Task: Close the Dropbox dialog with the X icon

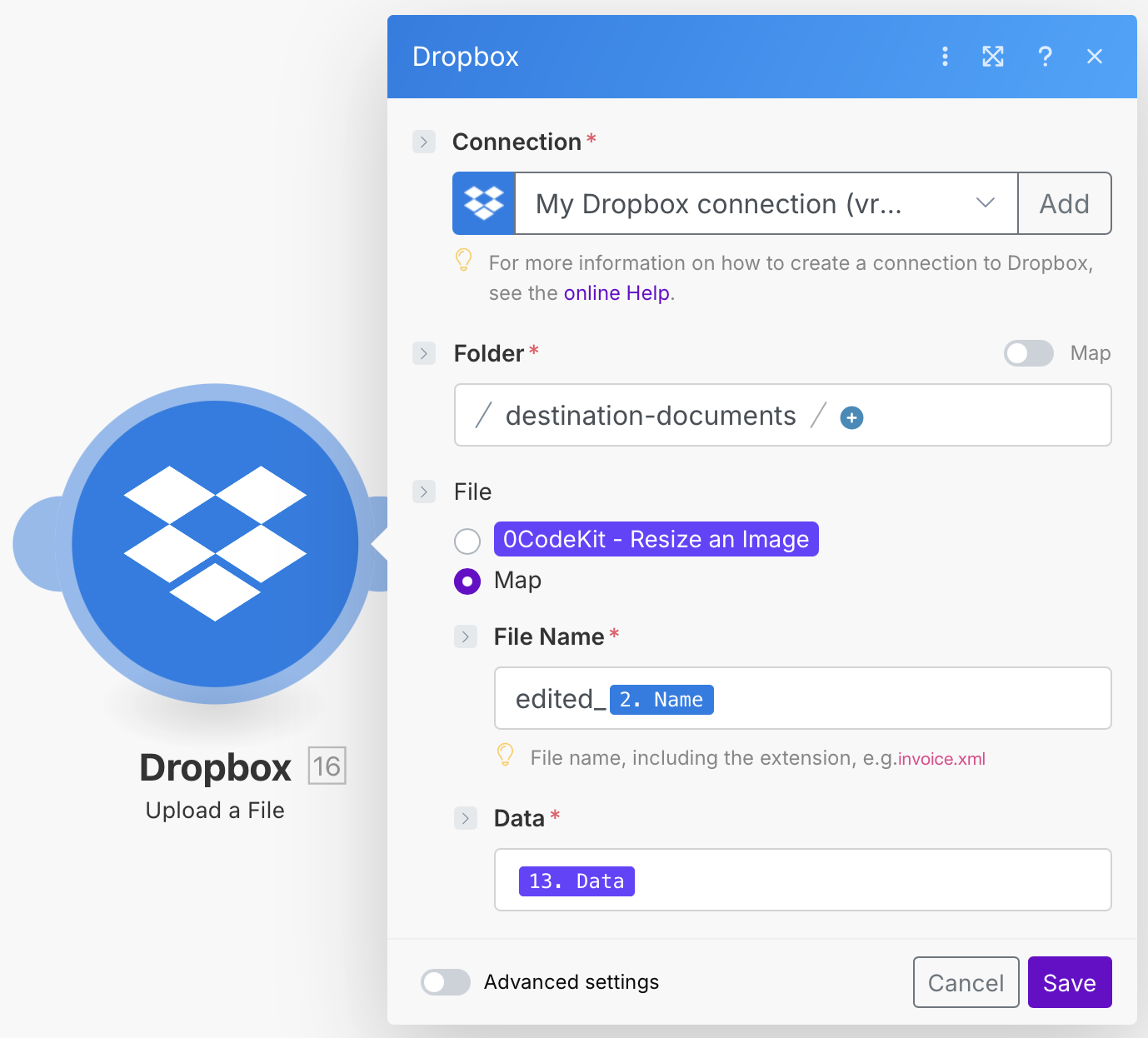Action: tap(1095, 56)
